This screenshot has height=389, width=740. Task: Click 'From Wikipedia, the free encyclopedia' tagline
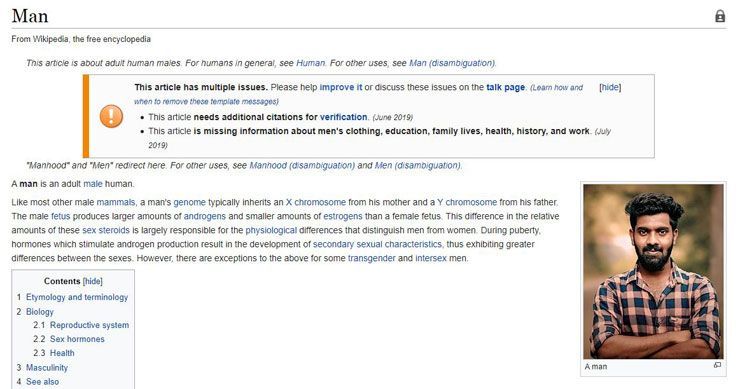[81, 39]
